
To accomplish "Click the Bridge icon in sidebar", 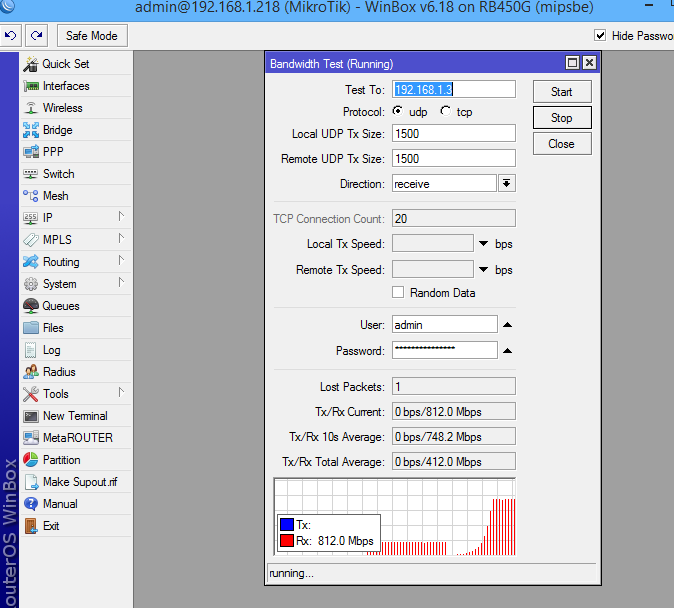I will pos(31,130).
